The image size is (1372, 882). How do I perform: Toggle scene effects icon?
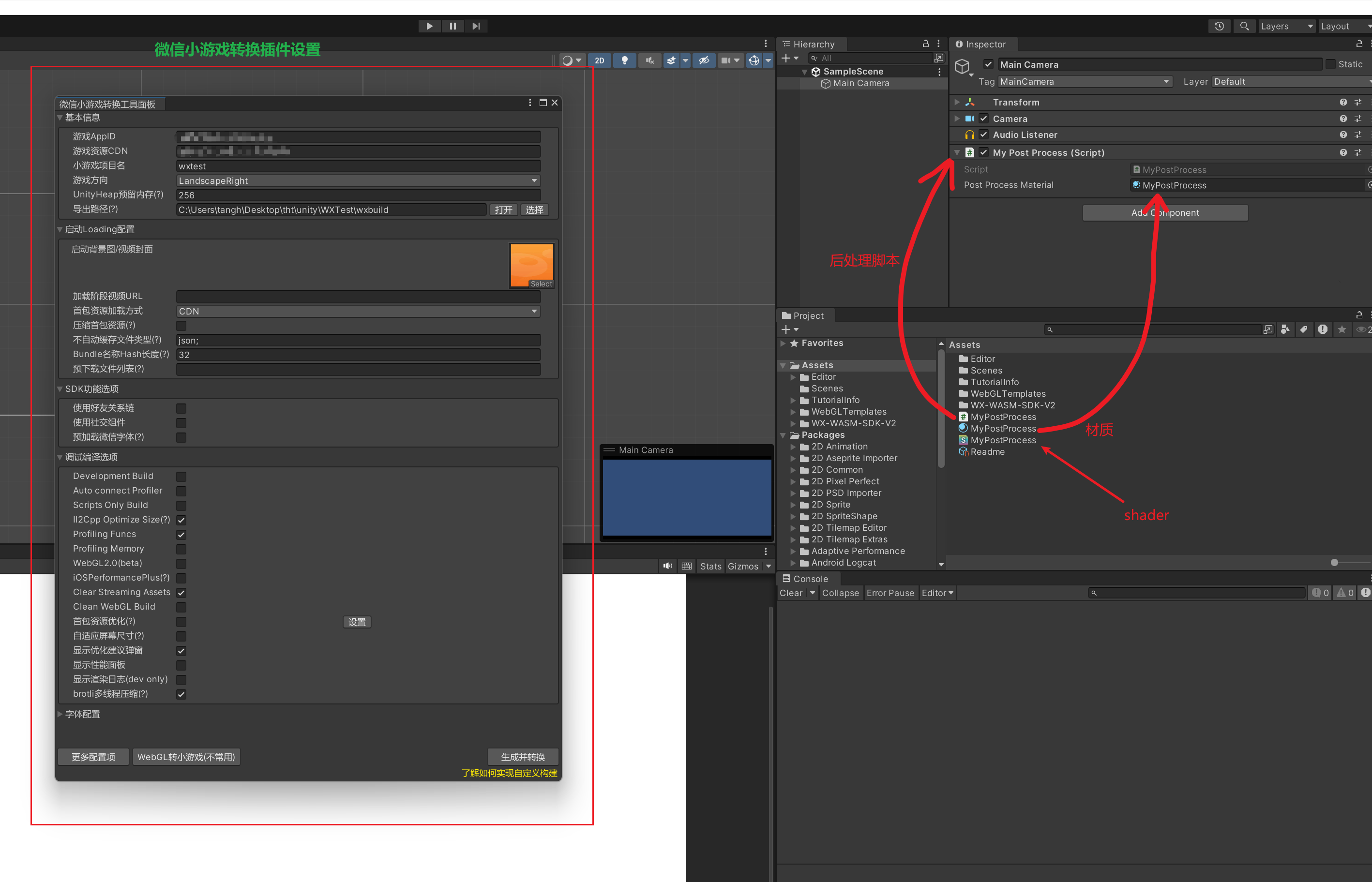click(671, 60)
